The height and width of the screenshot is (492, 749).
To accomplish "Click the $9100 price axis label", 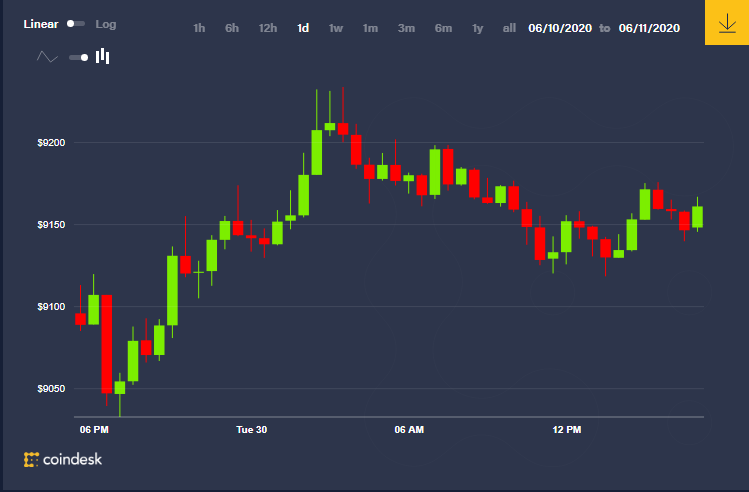I will 51,307.
